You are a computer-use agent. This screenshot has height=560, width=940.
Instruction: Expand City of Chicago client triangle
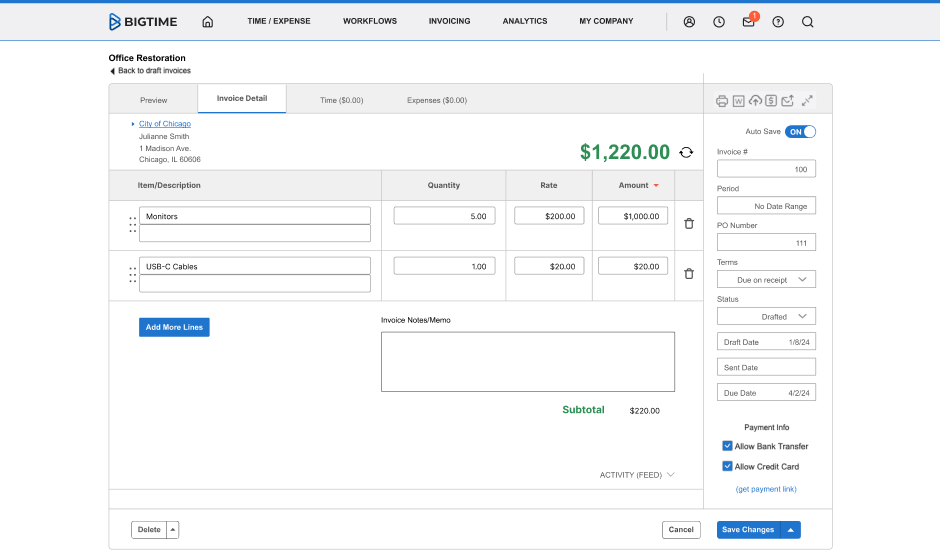click(x=133, y=124)
